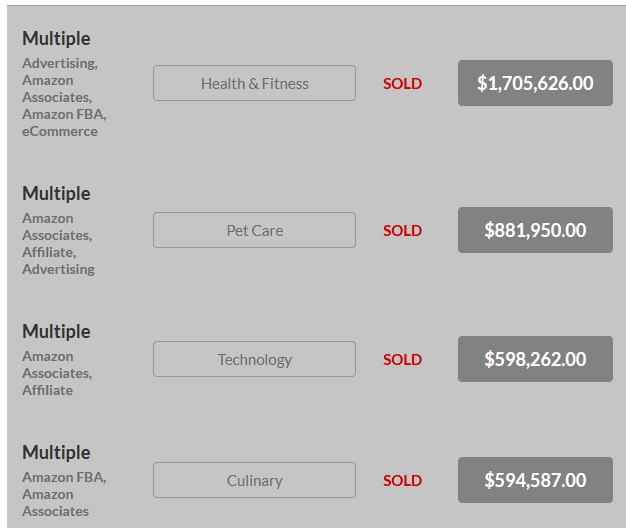Click the Amazon Associates, Affiliate text by Technology
Image resolution: width=626 pixels, height=528 pixels.
point(57,373)
